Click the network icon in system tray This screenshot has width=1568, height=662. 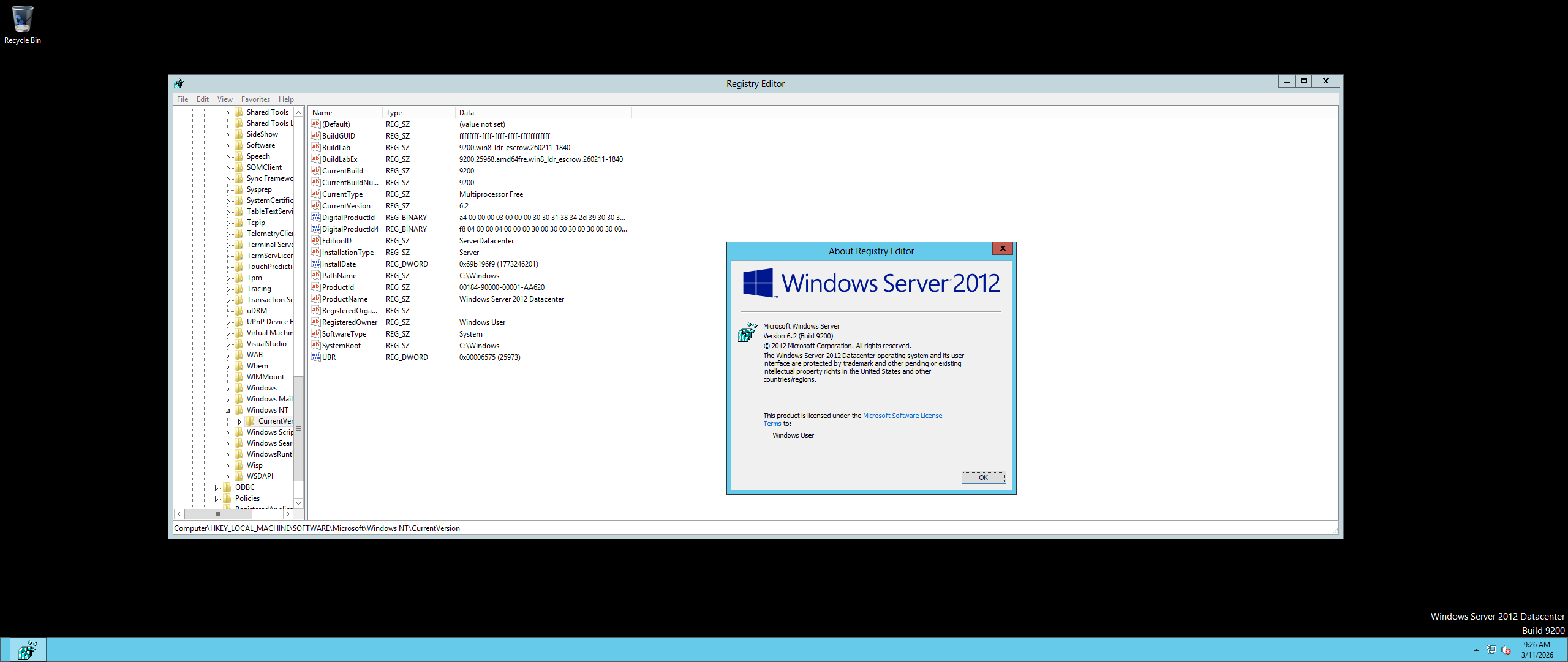pyautogui.click(x=1491, y=650)
